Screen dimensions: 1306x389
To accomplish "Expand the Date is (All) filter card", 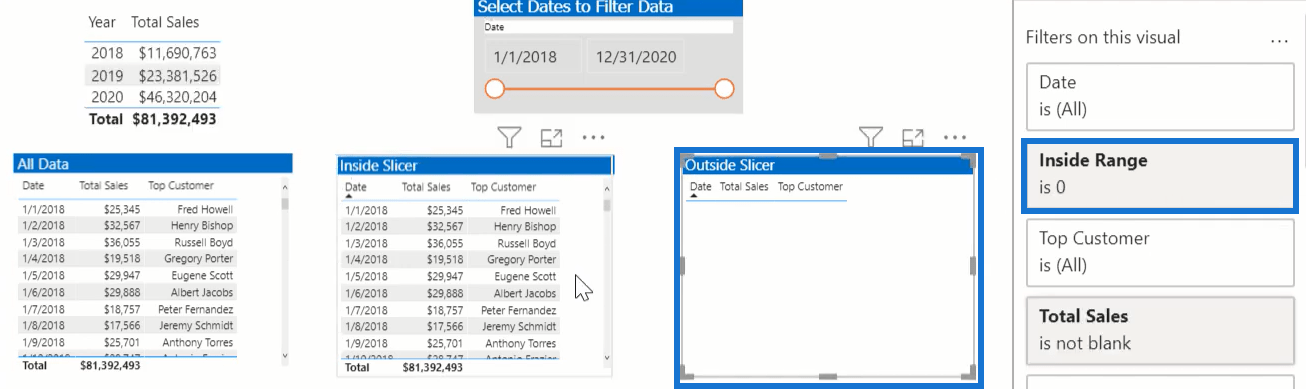I will [1160, 95].
